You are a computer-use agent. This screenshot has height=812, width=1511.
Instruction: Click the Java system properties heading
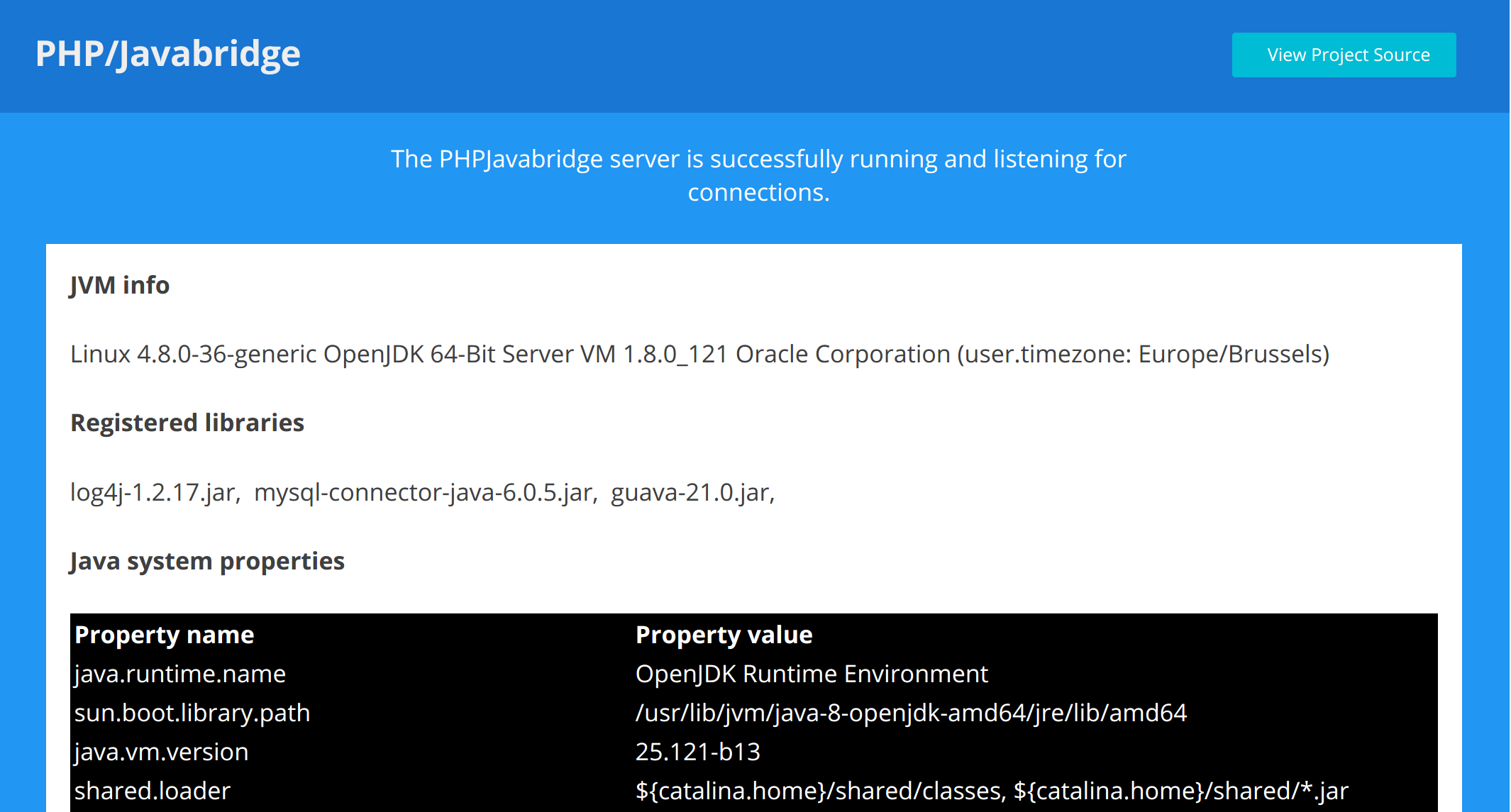[x=207, y=561]
